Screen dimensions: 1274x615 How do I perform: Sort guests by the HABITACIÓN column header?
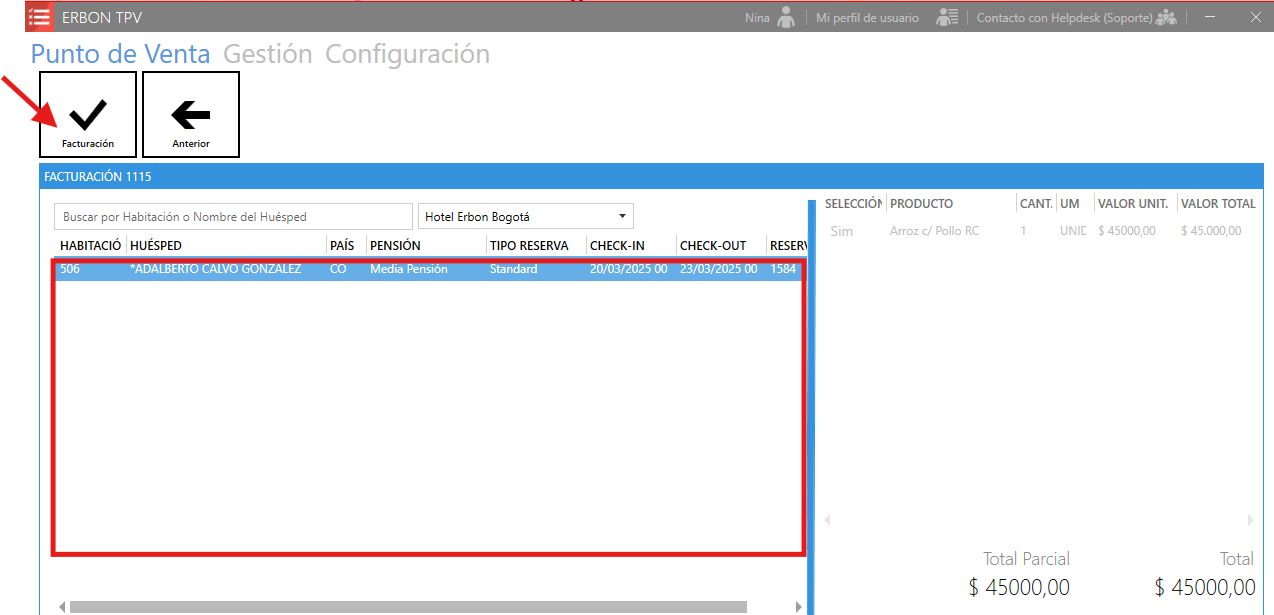click(90, 246)
